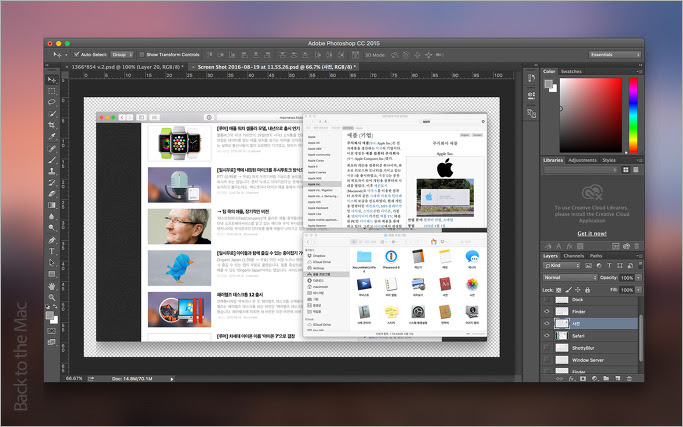
Task: Open the layer fx styles icon in Layers panel
Action: 571,379
